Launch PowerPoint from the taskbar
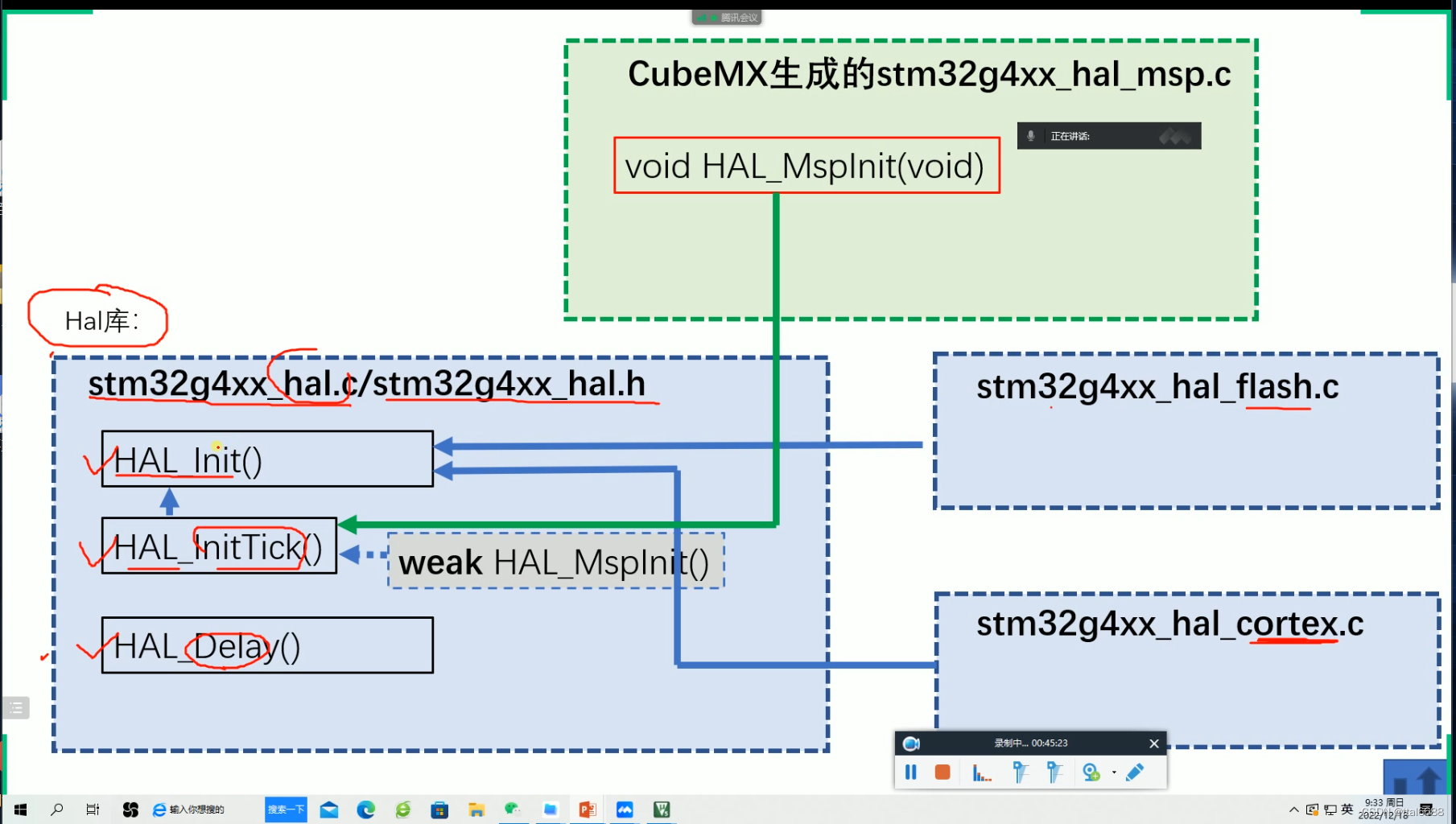Viewport: 1456px width, 824px height. [x=587, y=810]
